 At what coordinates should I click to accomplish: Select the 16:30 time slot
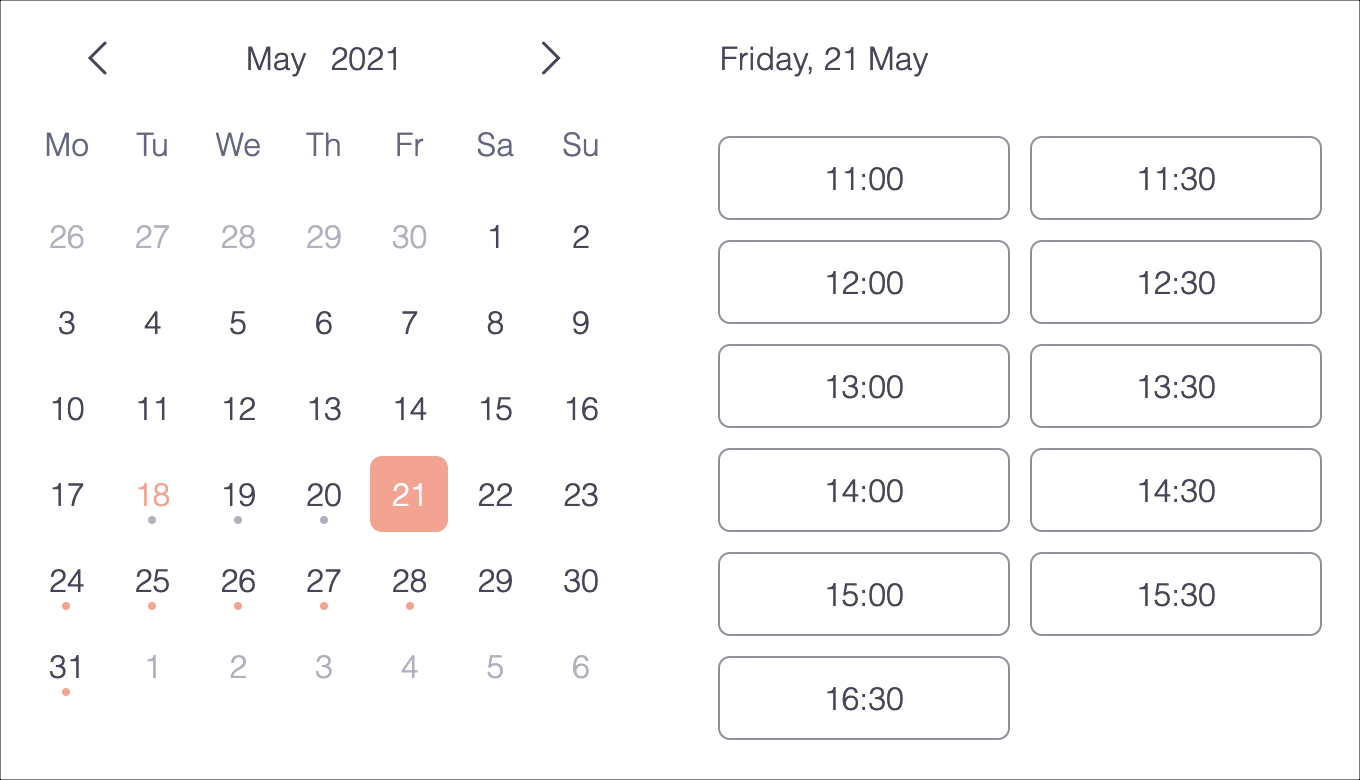tap(864, 699)
